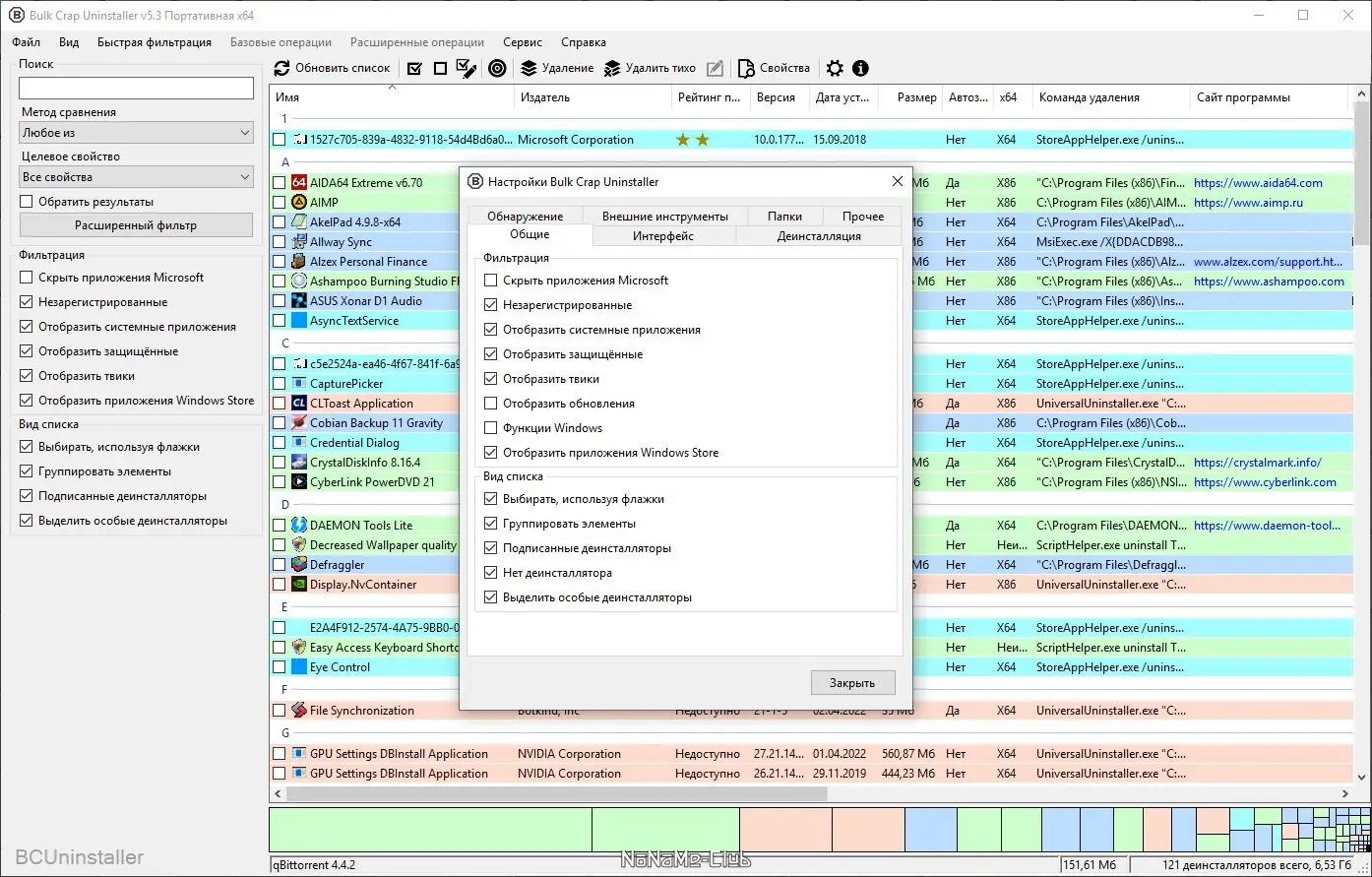Click into the Поиск search field
The image size is (1372, 877).
coord(136,88)
